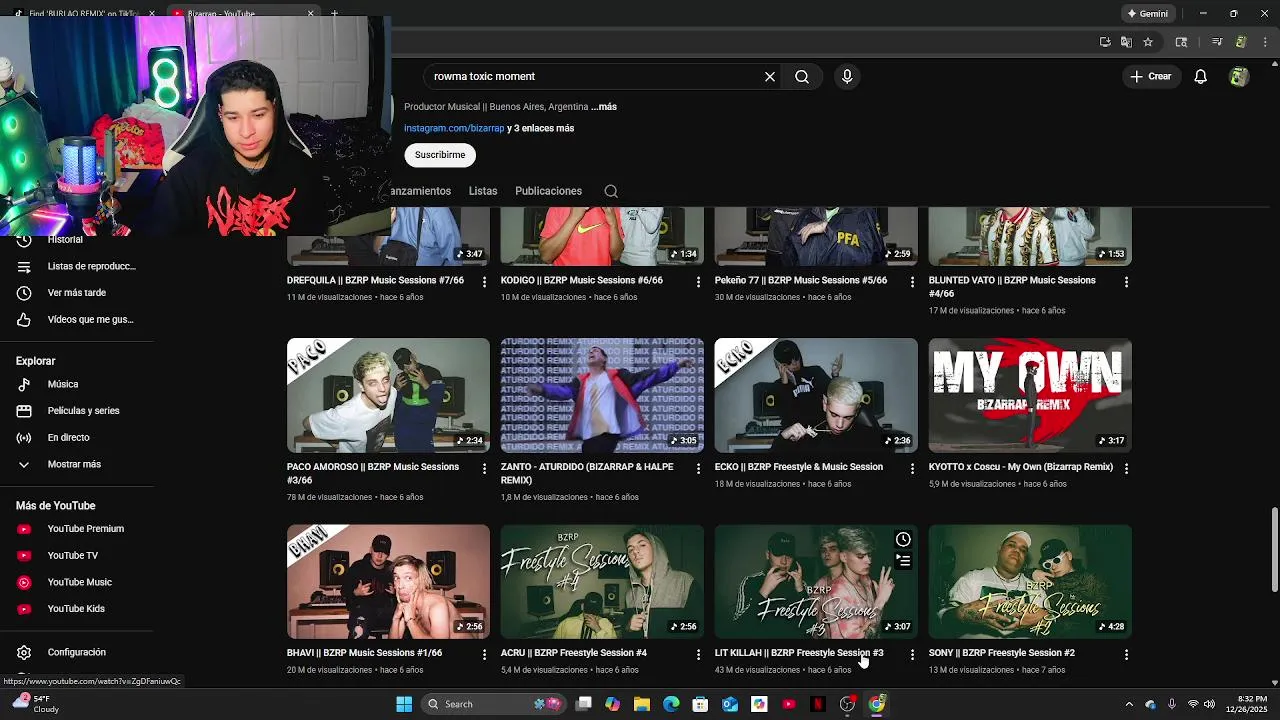1280x720 pixels.
Task: Click the Crear button
Action: [1150, 77]
